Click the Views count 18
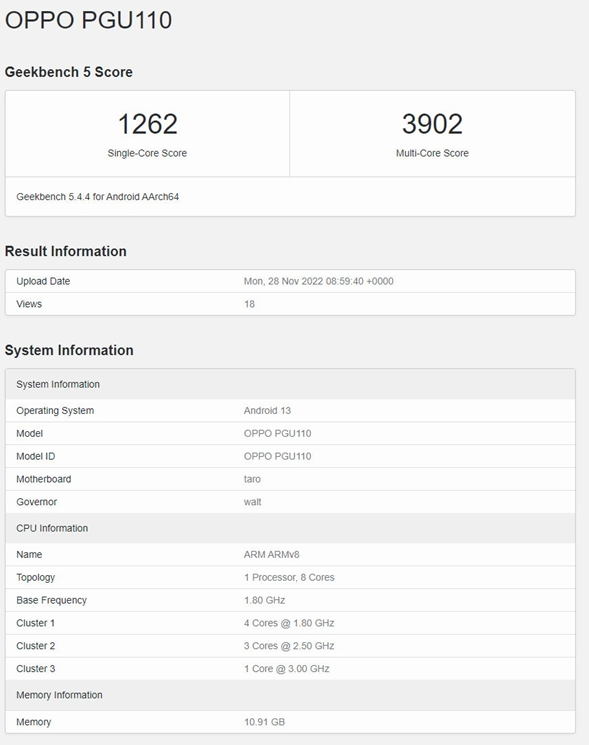This screenshot has height=745, width=589. pyautogui.click(x=249, y=304)
